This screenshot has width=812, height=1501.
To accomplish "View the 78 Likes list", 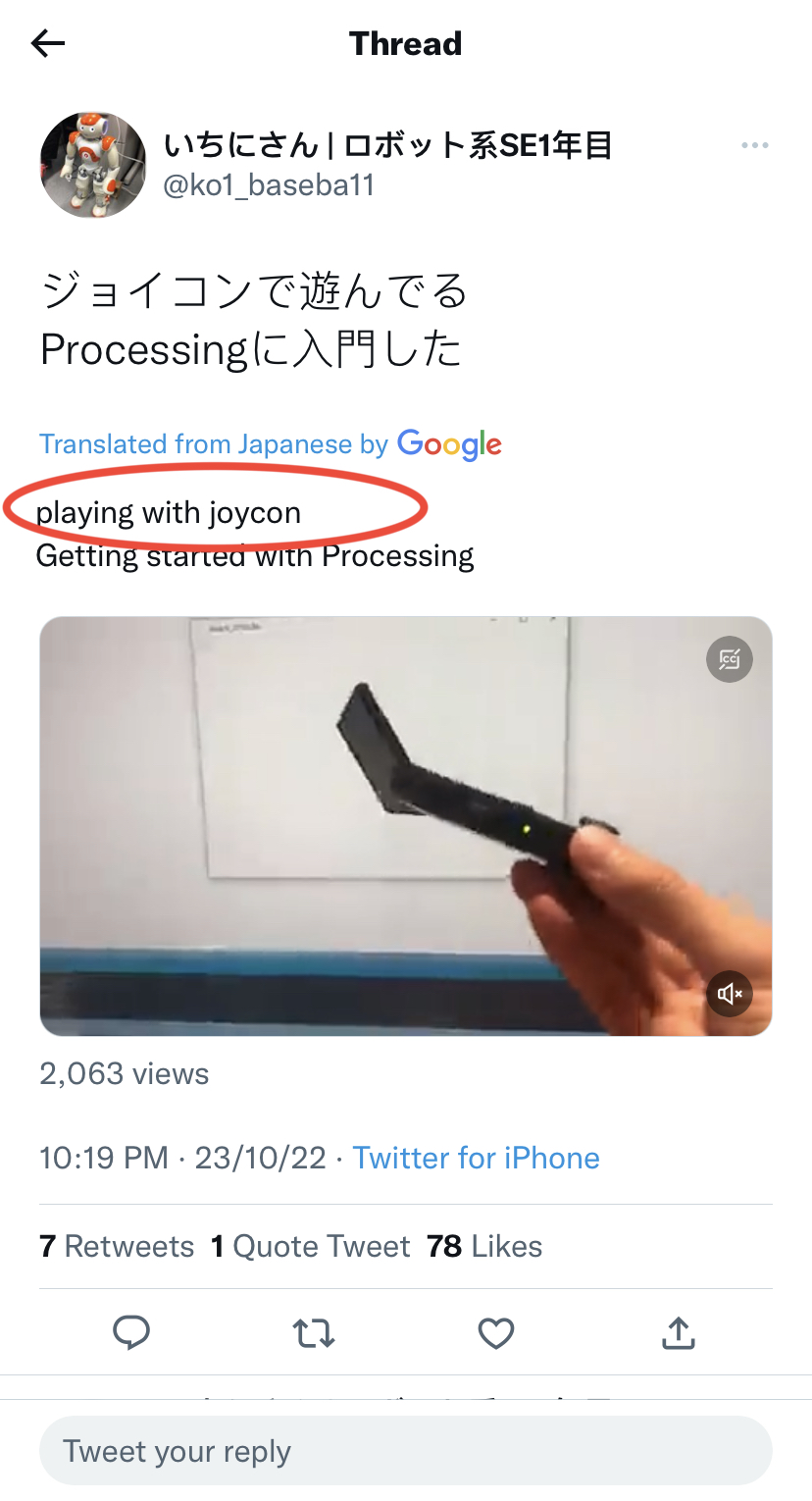I will point(484,1246).
